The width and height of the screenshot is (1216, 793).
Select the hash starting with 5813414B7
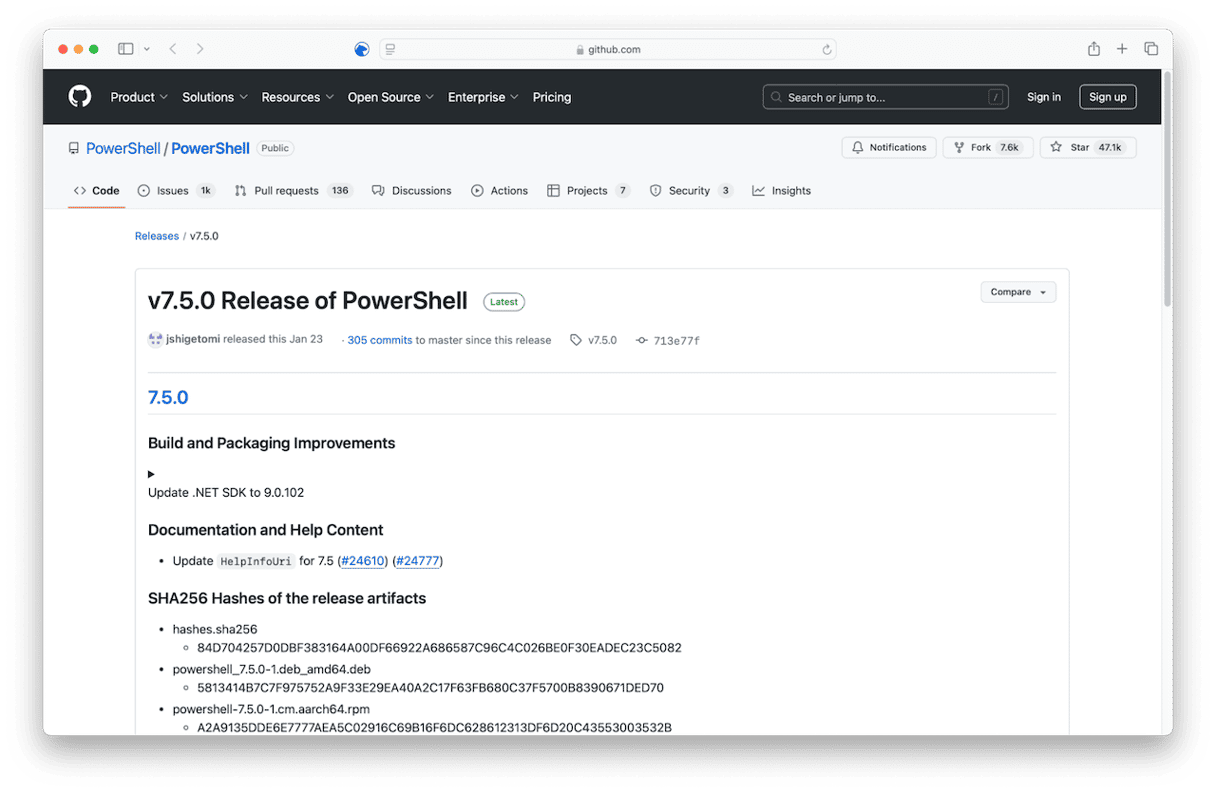click(x=431, y=688)
